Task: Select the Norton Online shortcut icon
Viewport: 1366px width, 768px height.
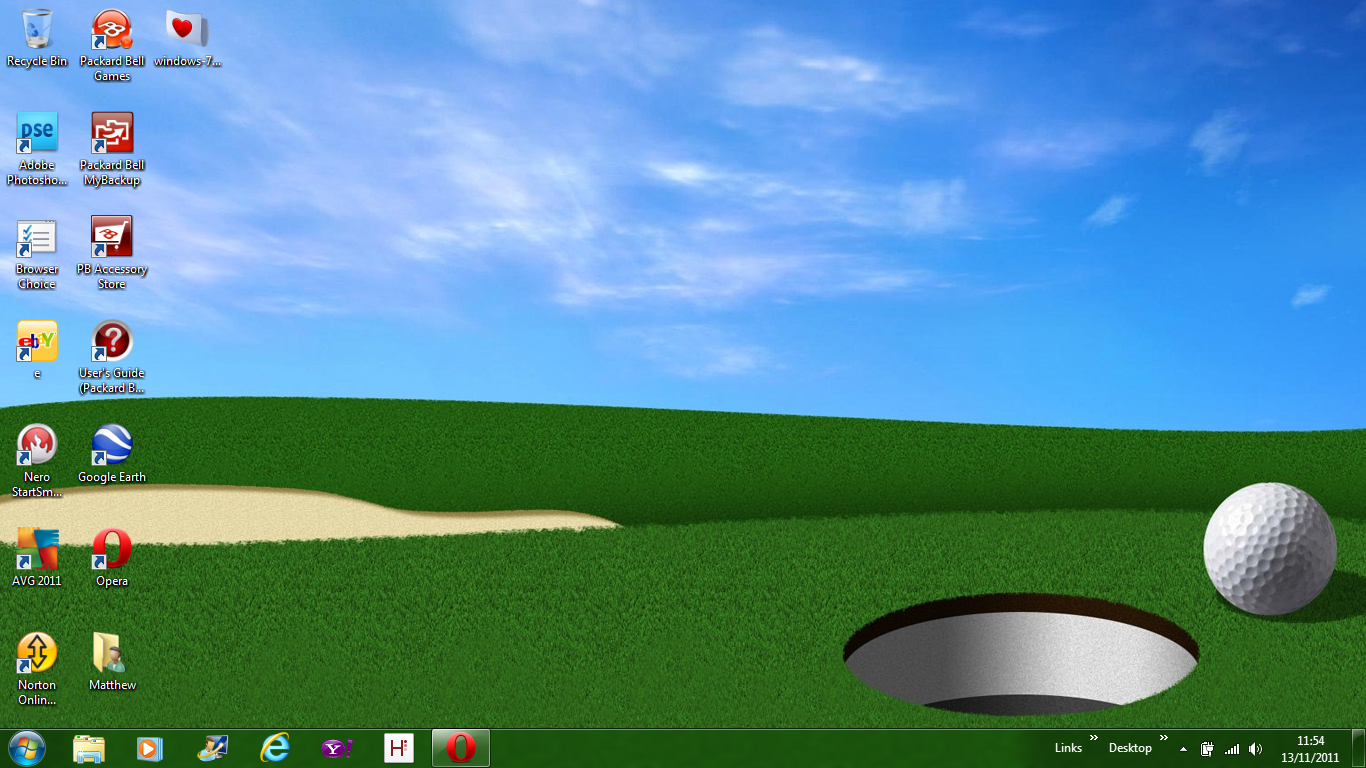Action: [37, 669]
